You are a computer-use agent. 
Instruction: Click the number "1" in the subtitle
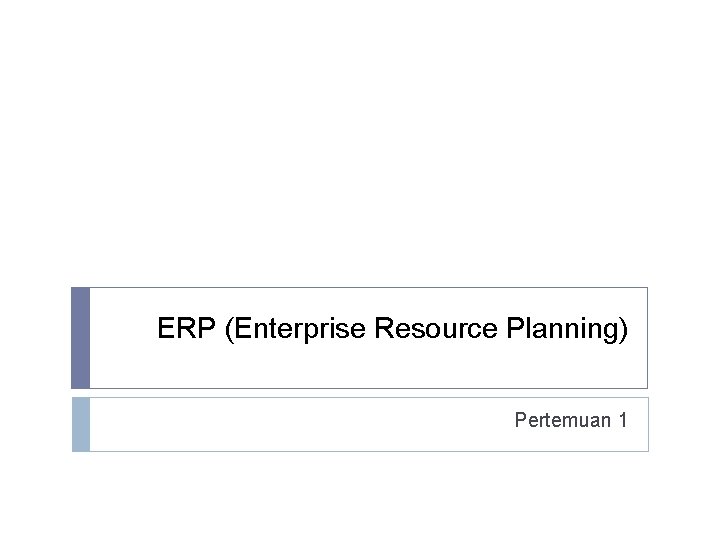(x=623, y=420)
